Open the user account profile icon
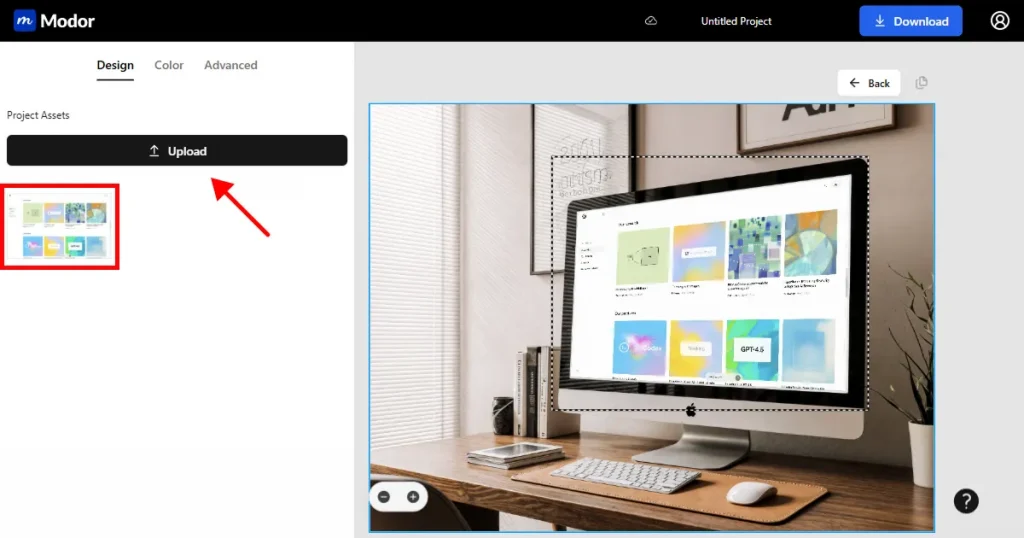Image resolution: width=1024 pixels, height=538 pixels. pos(1000,21)
